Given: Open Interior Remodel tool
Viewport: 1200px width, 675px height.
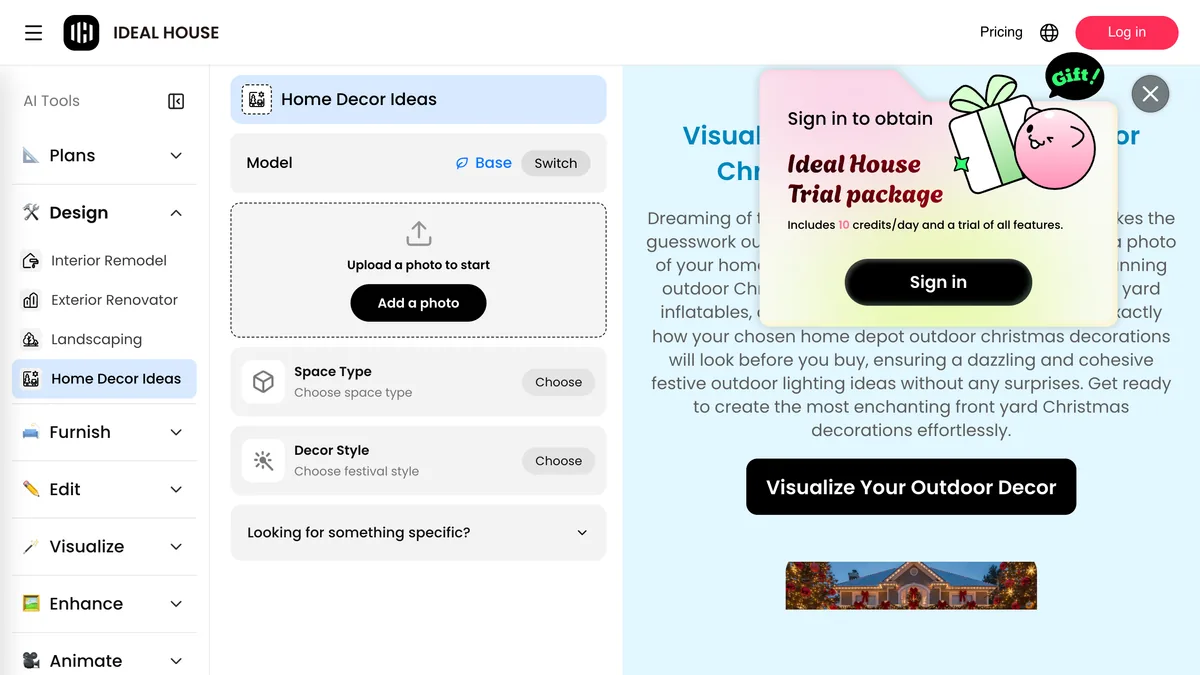Looking at the screenshot, I should click(104, 261).
